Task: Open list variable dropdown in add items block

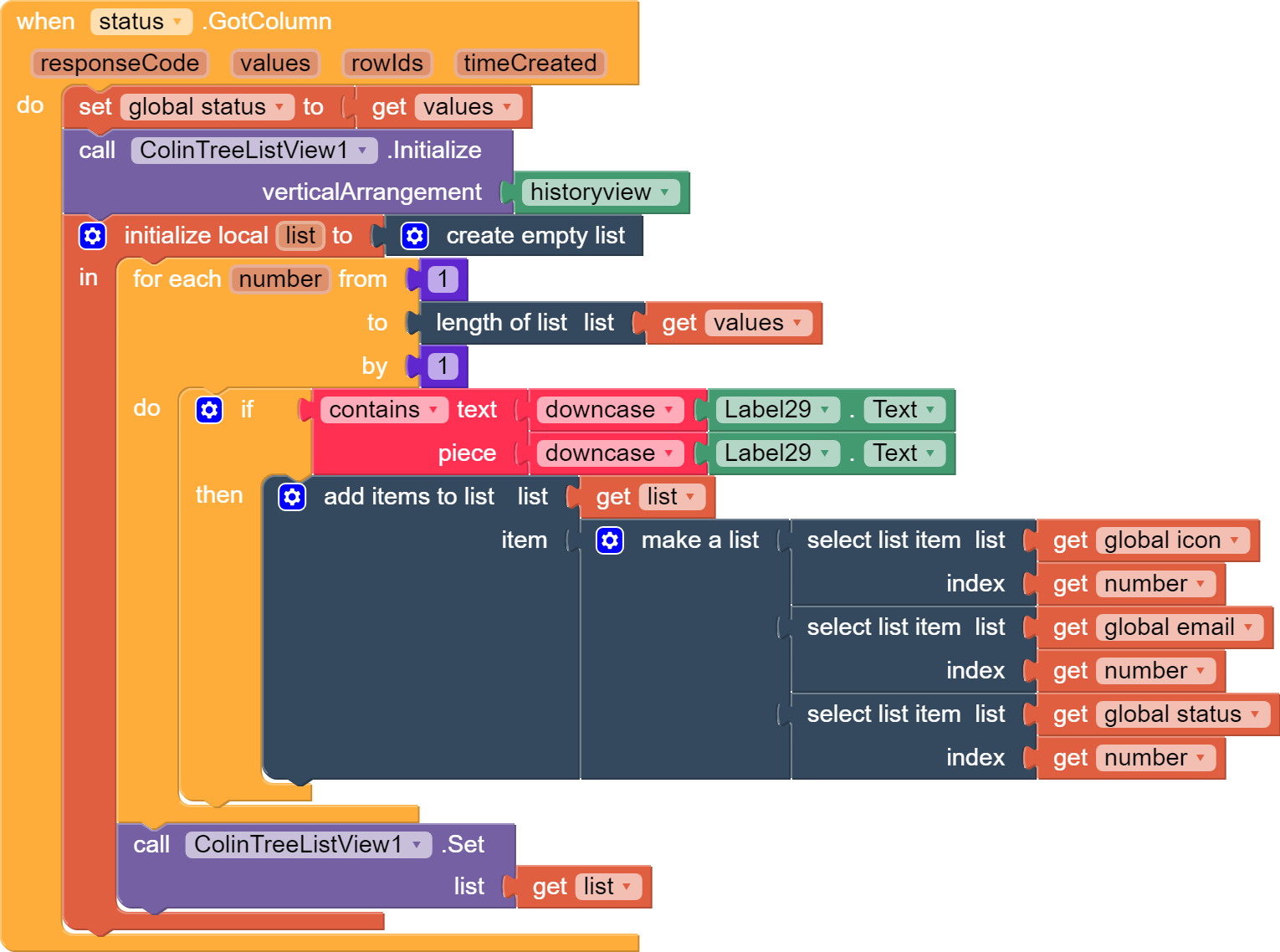Action: (672, 497)
